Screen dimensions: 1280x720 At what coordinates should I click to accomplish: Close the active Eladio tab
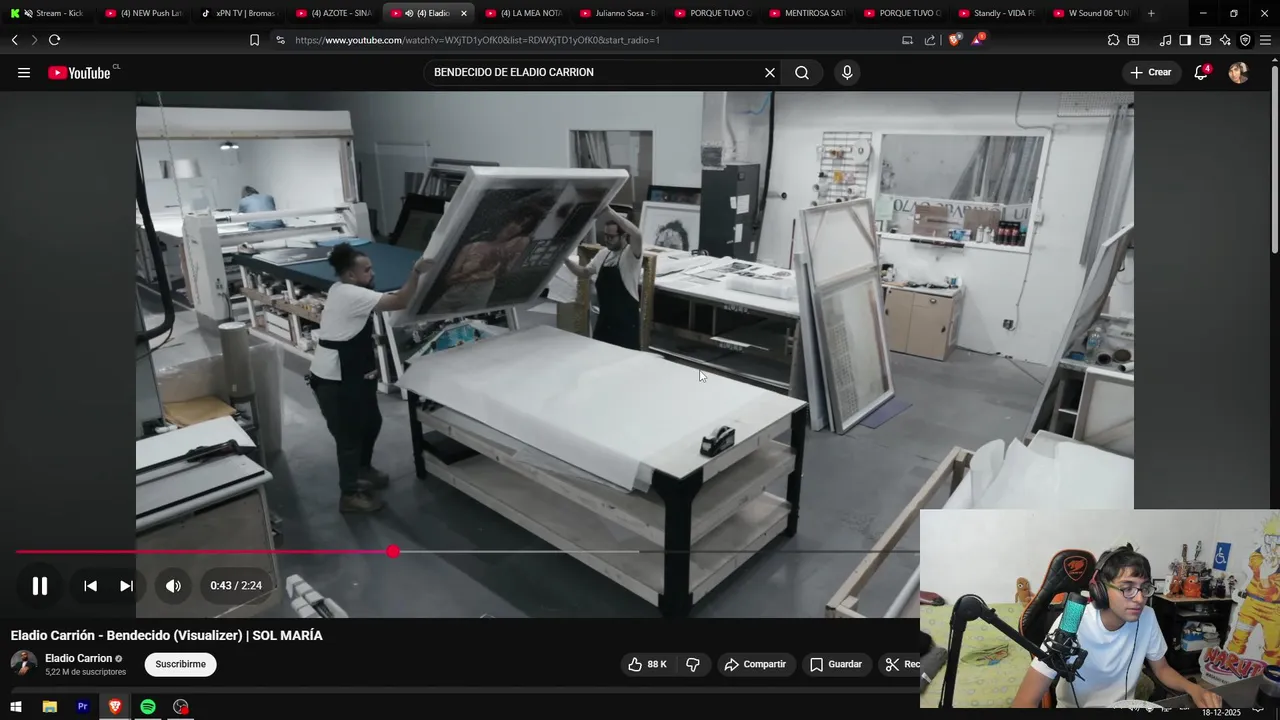pyautogui.click(x=463, y=13)
